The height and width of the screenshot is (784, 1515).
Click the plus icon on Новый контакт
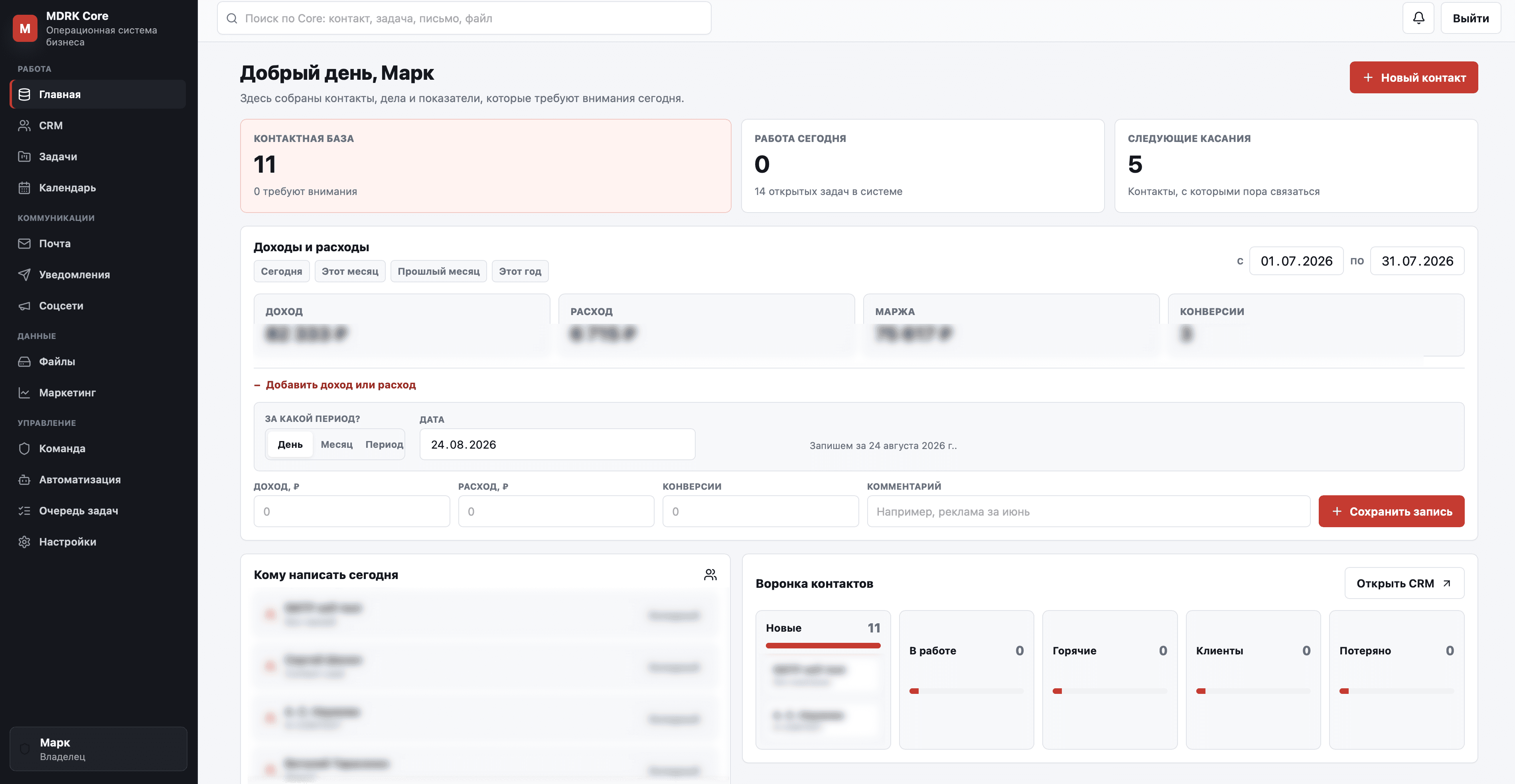coord(1368,78)
